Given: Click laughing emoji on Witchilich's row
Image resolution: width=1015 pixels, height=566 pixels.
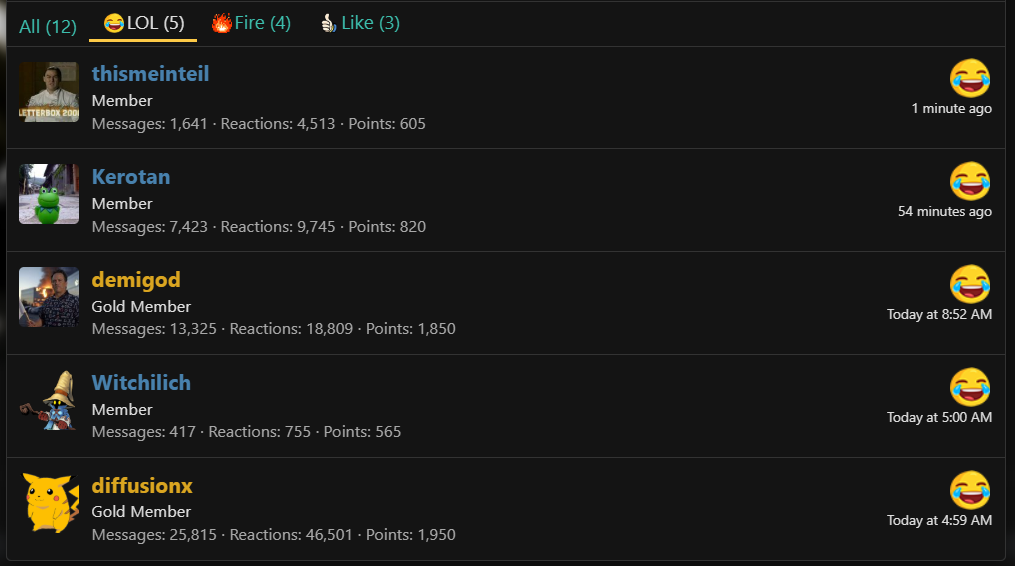Looking at the screenshot, I should click(x=970, y=387).
